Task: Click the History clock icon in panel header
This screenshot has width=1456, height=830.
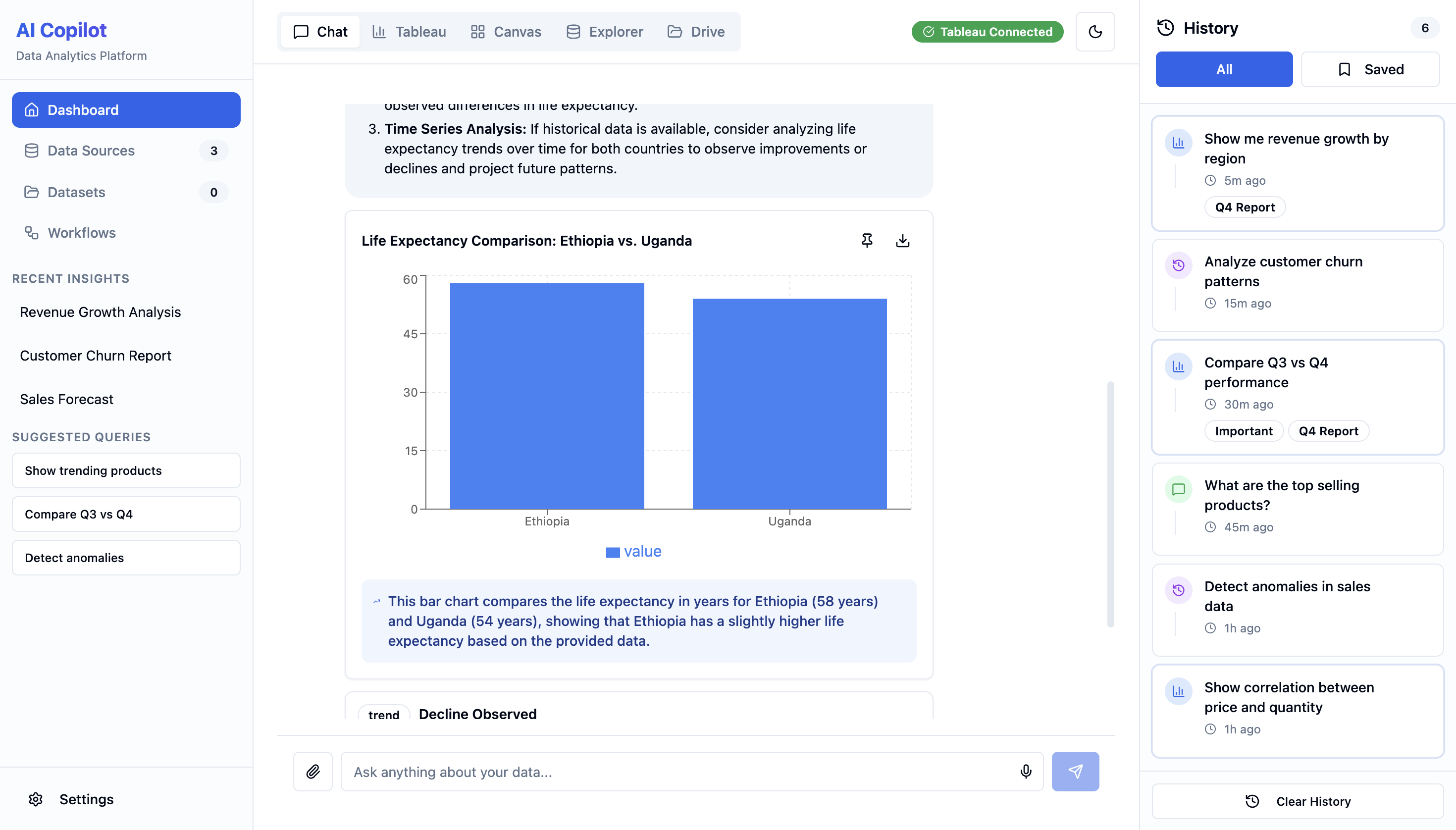Action: click(1166, 28)
